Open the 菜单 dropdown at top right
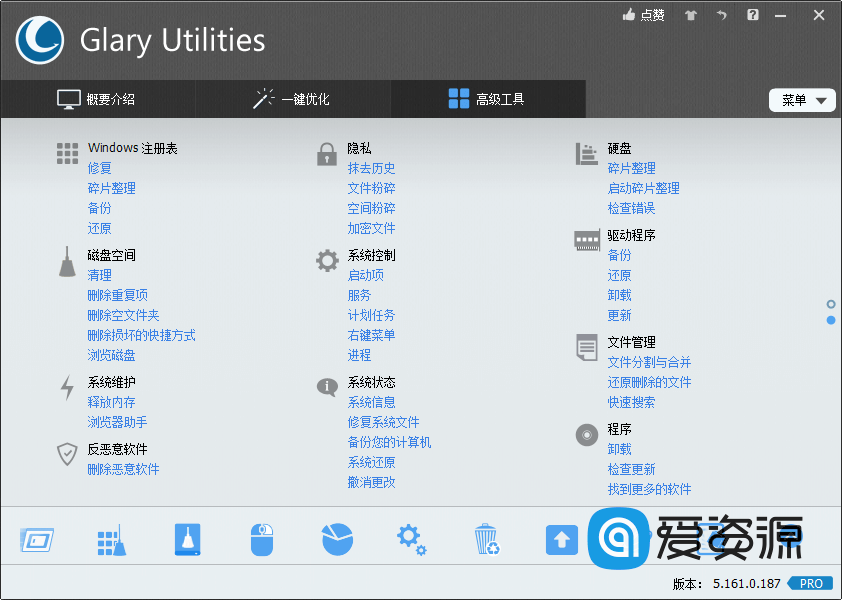The width and height of the screenshot is (842, 600). 802,100
